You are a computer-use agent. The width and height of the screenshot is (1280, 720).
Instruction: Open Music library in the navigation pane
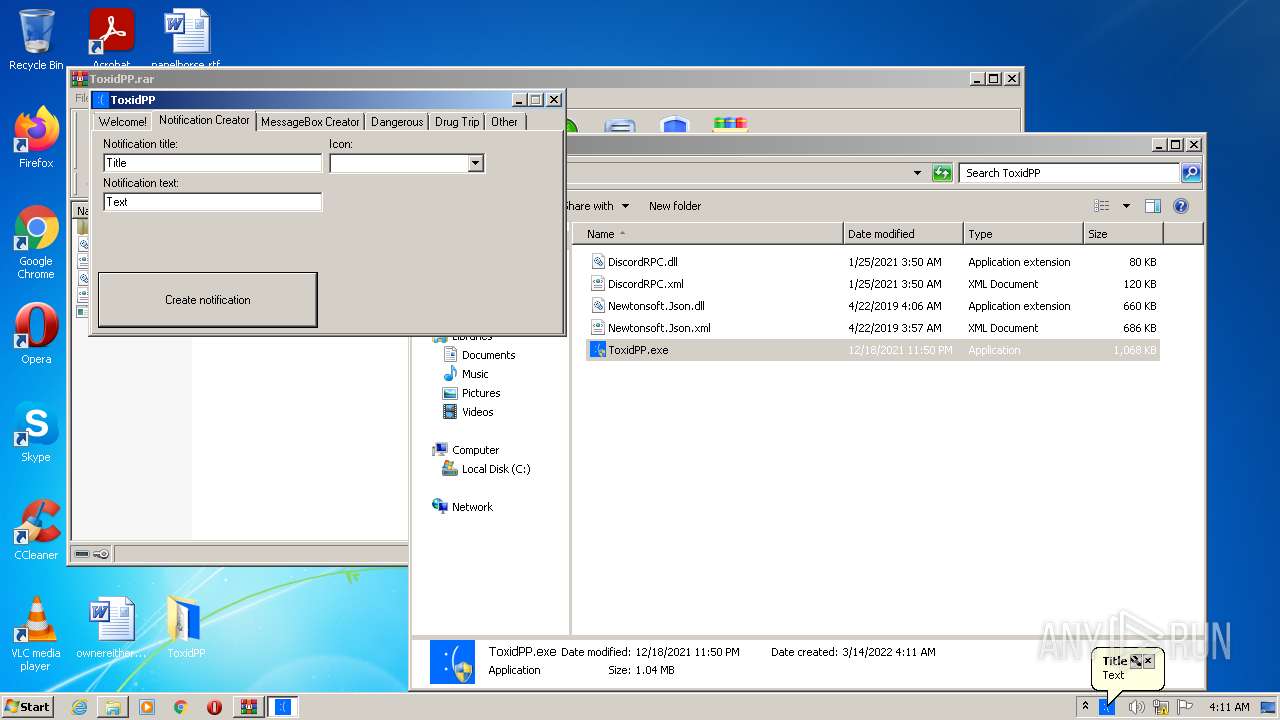(x=475, y=374)
